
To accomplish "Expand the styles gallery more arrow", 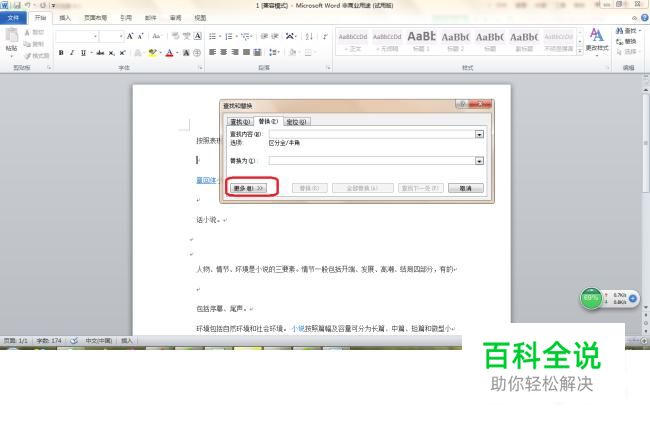I will tap(580, 51).
